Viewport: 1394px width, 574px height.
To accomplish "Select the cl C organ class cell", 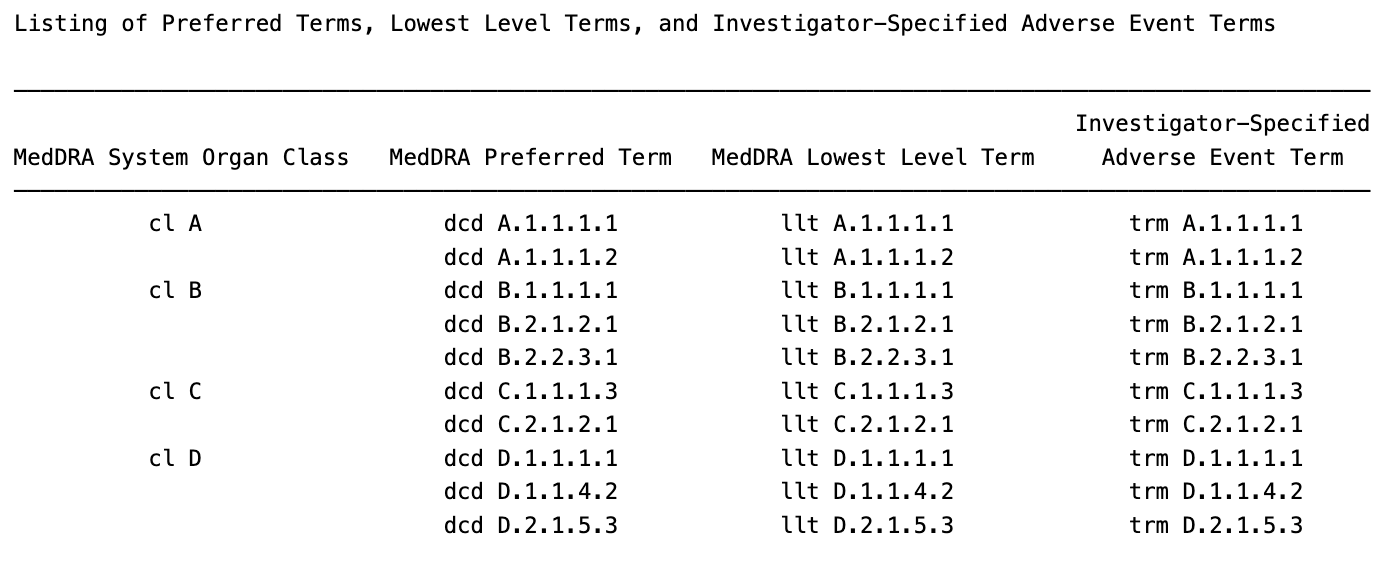I will click(x=175, y=391).
